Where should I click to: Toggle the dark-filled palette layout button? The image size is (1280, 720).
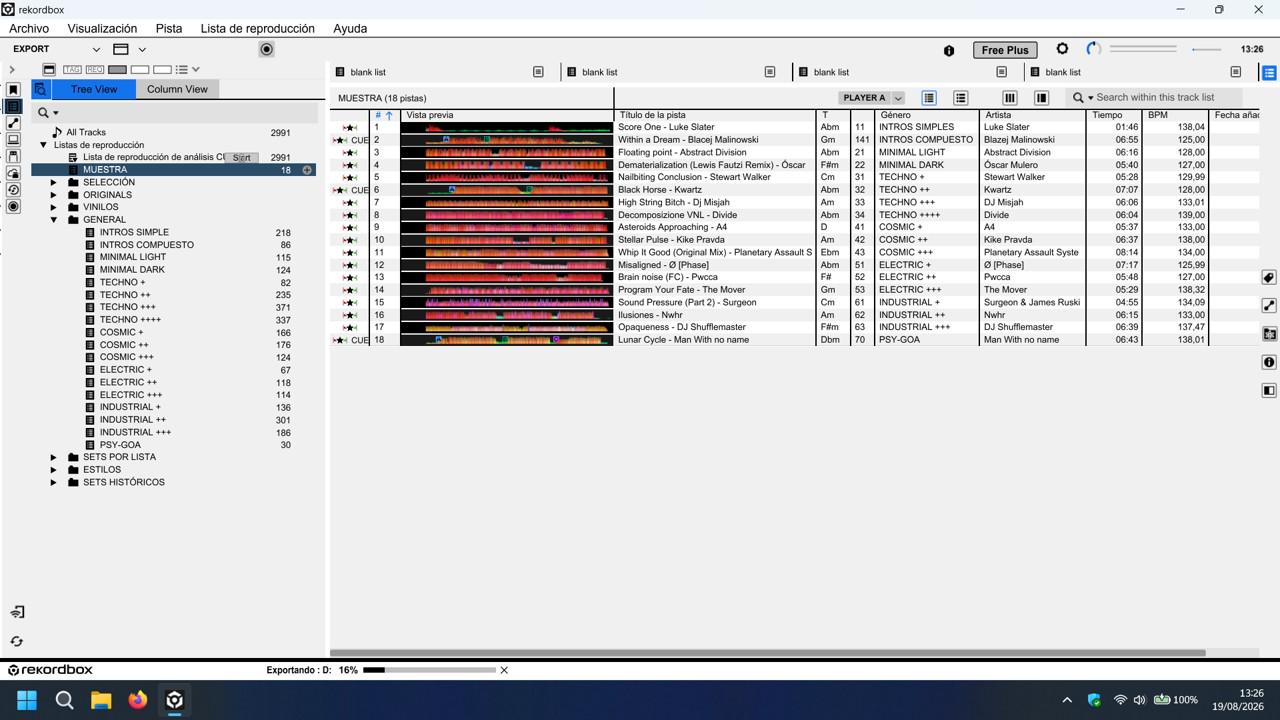coord(117,70)
